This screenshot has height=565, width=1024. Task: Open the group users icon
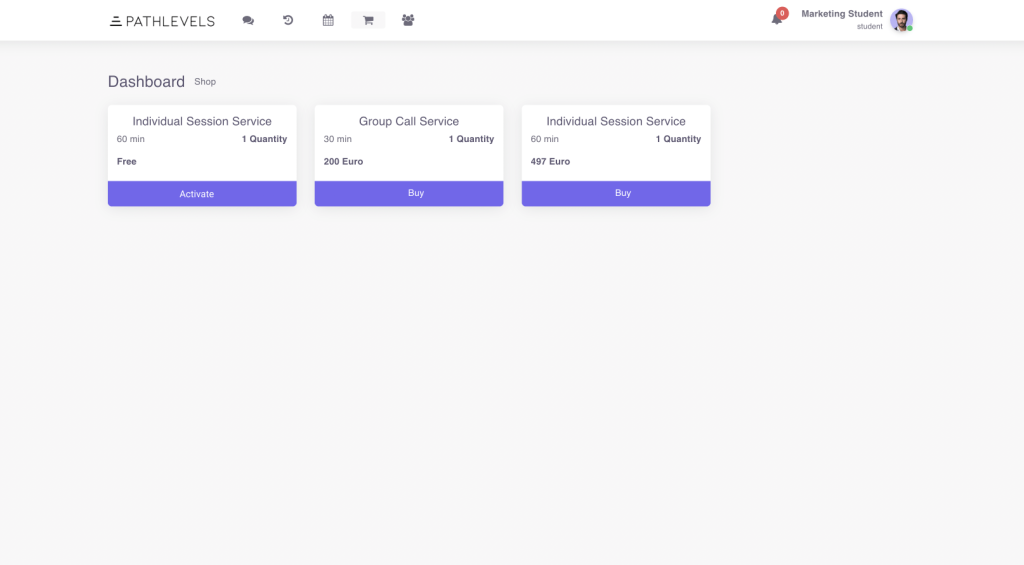(408, 20)
